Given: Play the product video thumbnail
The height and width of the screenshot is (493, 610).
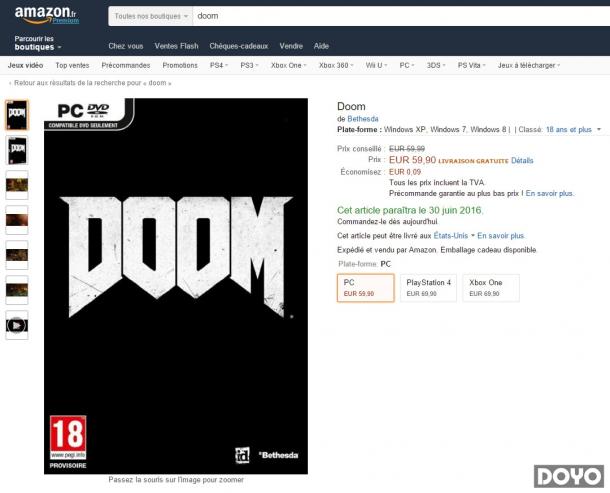Looking at the screenshot, I should point(17,325).
